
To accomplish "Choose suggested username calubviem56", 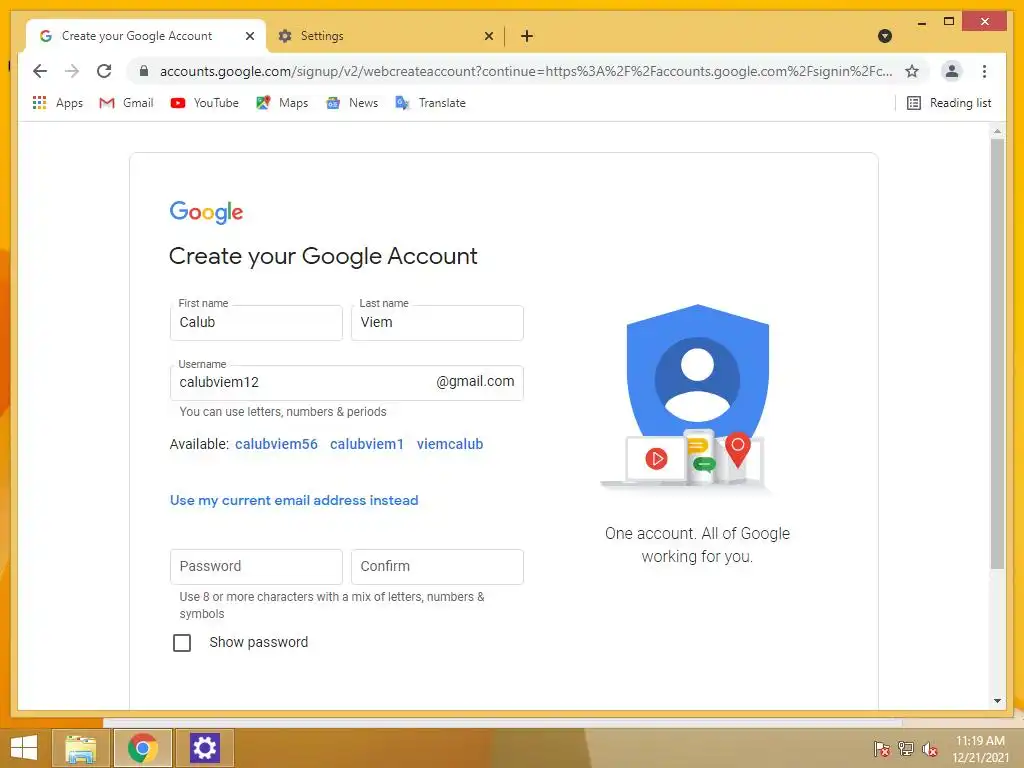I will click(x=276, y=444).
